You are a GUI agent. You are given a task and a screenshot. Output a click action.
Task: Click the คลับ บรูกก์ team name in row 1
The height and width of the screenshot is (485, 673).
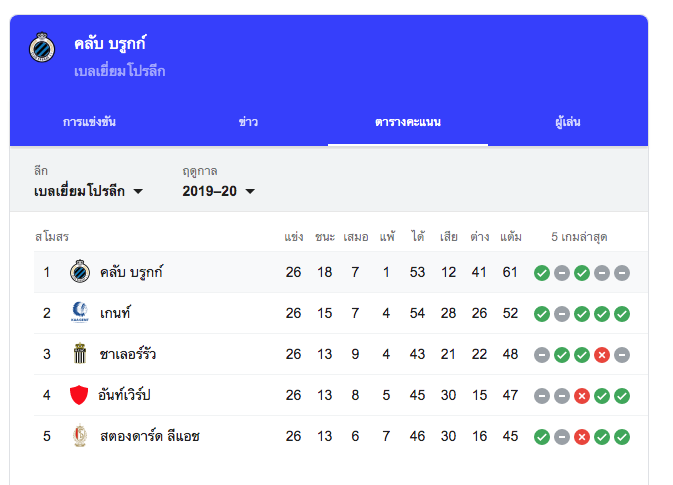click(131, 272)
